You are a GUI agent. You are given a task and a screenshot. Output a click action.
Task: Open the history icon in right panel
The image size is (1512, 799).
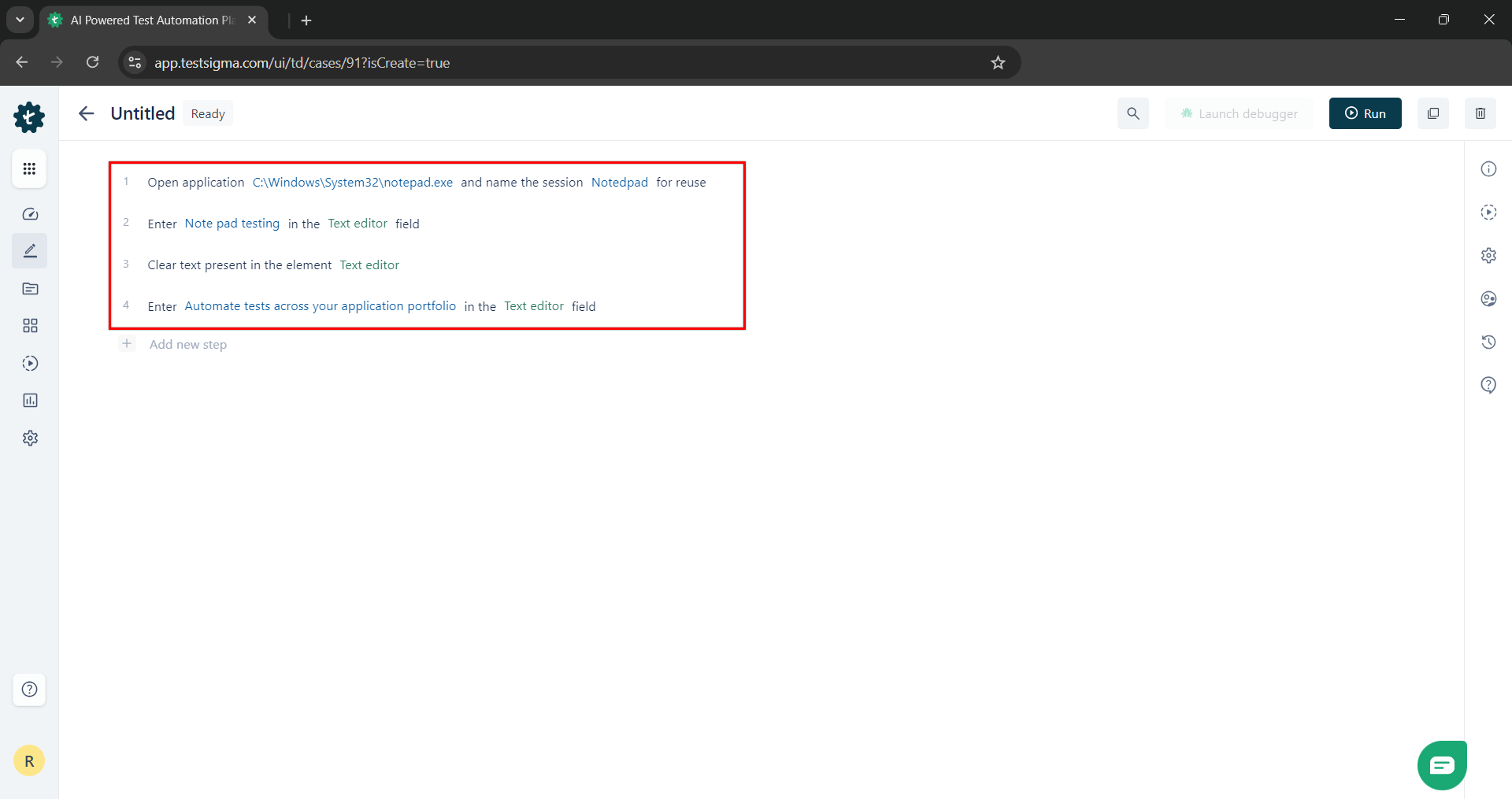click(1488, 342)
